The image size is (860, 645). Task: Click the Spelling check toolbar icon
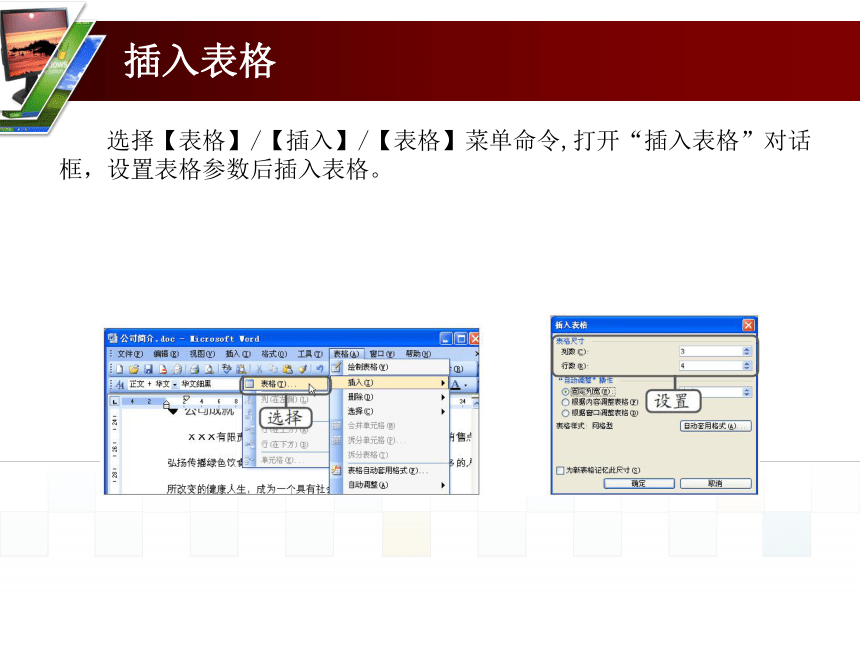point(227,369)
